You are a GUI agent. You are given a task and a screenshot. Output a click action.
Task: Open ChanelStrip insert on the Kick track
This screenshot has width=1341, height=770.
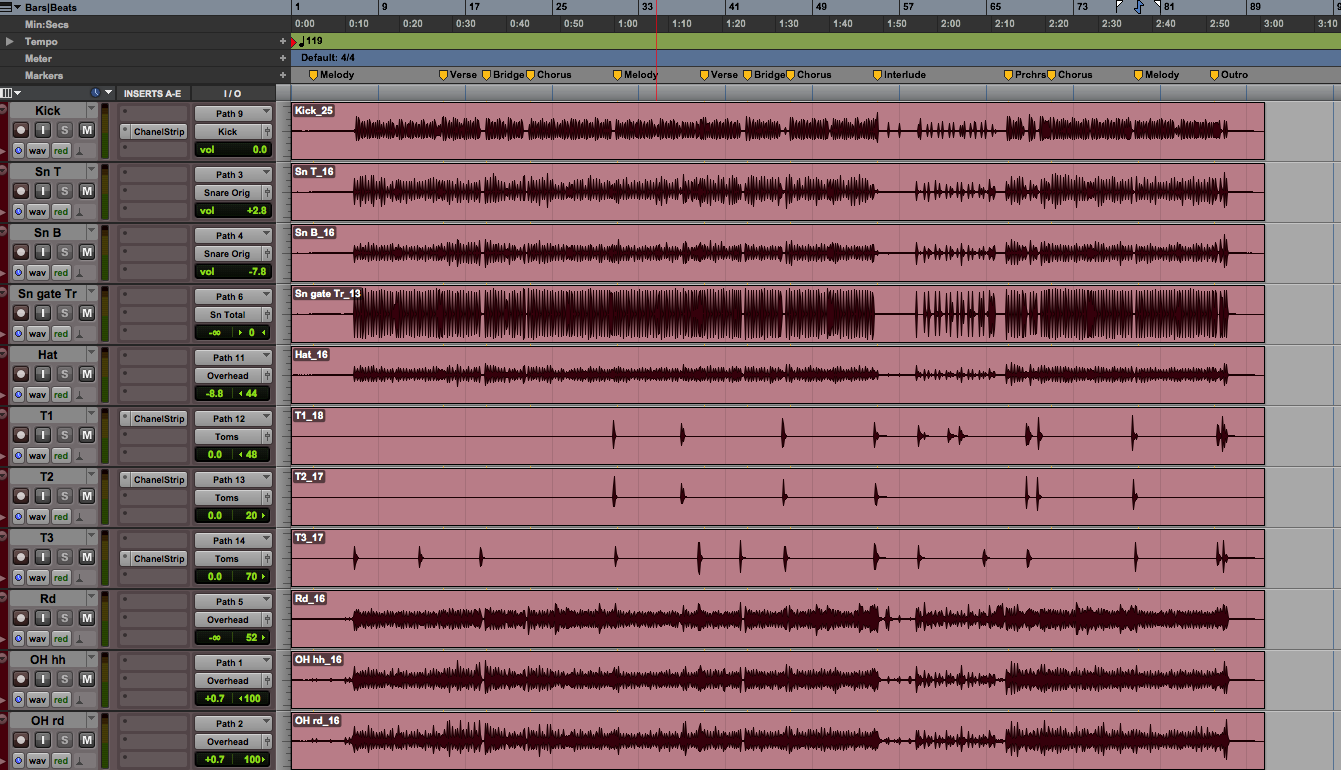[159, 132]
